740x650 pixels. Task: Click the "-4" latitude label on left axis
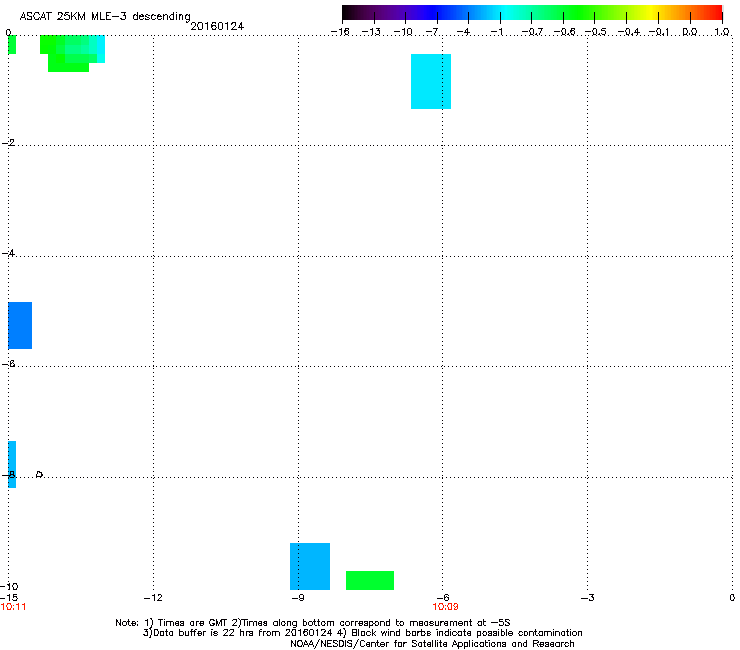pyautogui.click(x=8, y=253)
